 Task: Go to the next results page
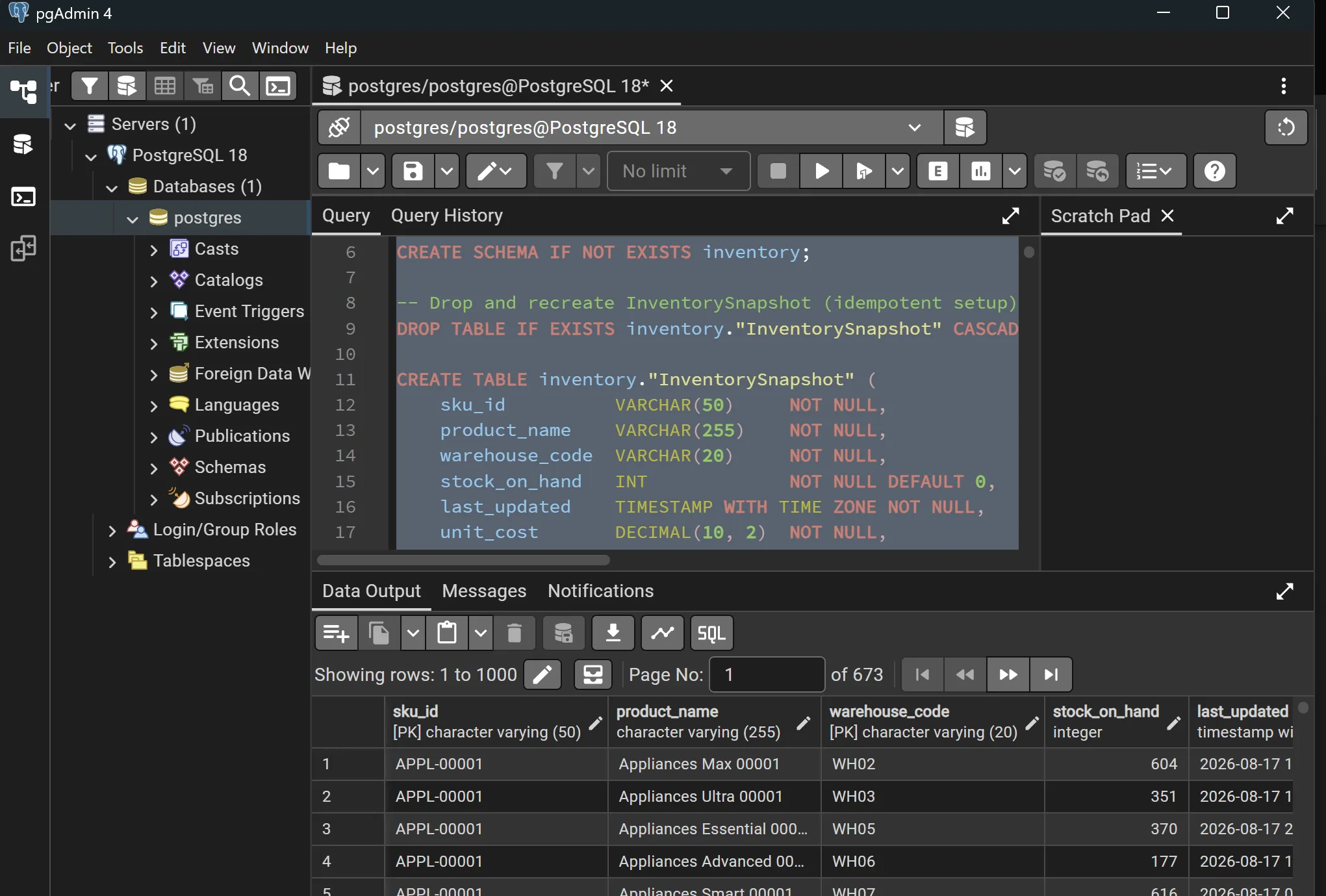pyautogui.click(x=1008, y=674)
